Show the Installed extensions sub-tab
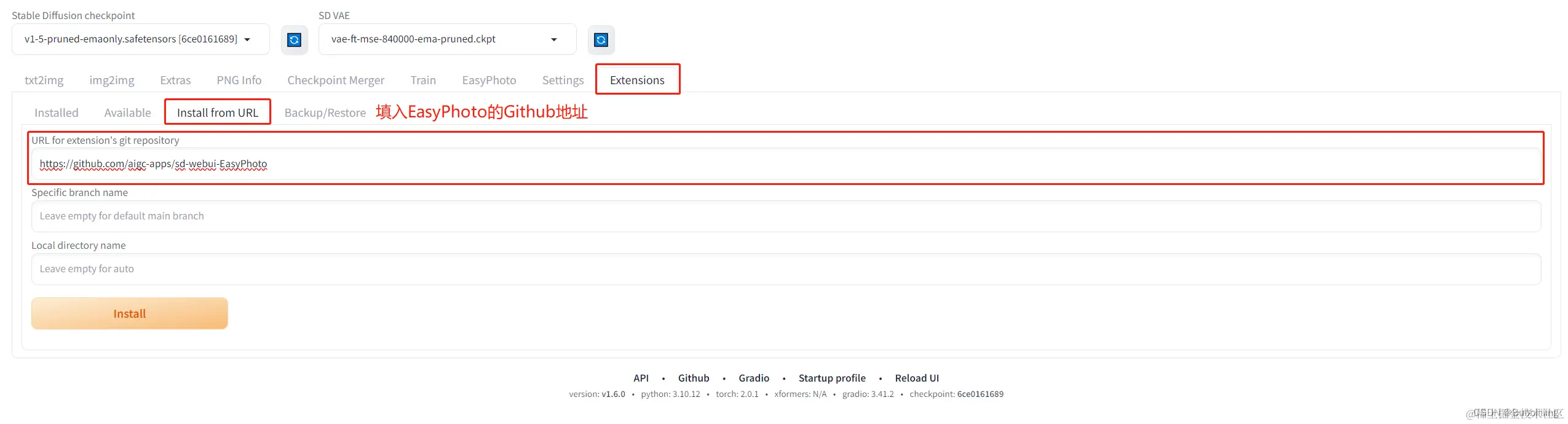The image size is (1568, 424). coord(57,112)
